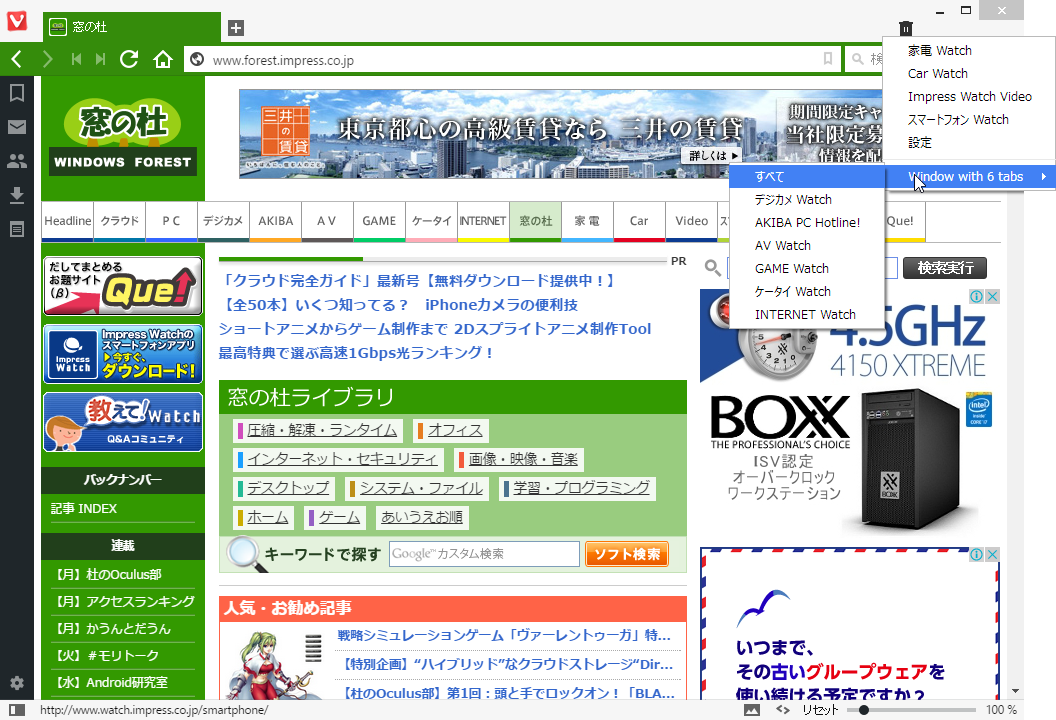Open the Notes panel in the sidebar
The width and height of the screenshot is (1056, 720).
coord(16,228)
